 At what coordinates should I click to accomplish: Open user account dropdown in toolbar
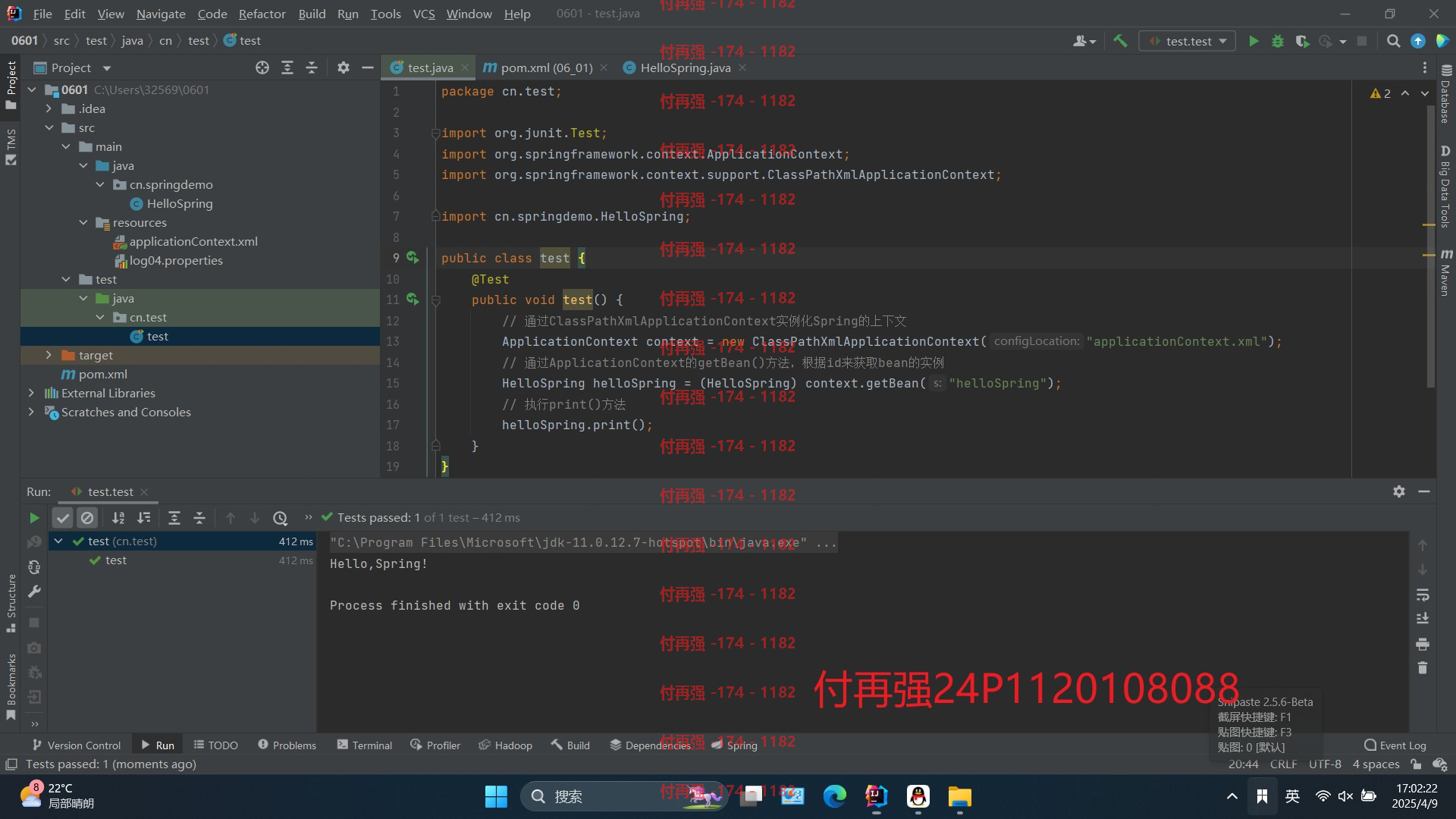pos(1084,41)
